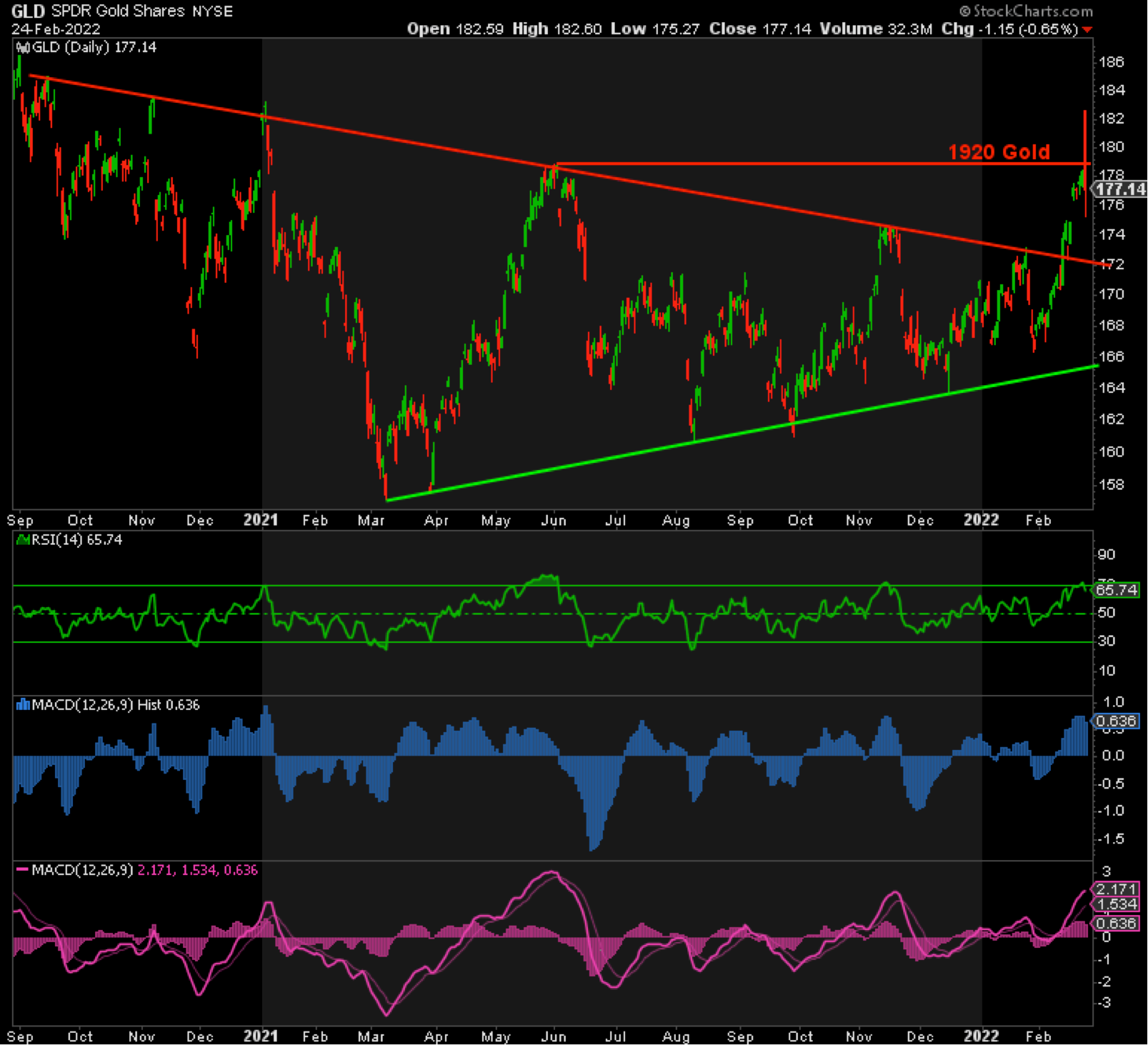Screen dimensions: 1148x1045
Task: Click the candlestick icon beside GLD (Daily)
Action: point(23,48)
